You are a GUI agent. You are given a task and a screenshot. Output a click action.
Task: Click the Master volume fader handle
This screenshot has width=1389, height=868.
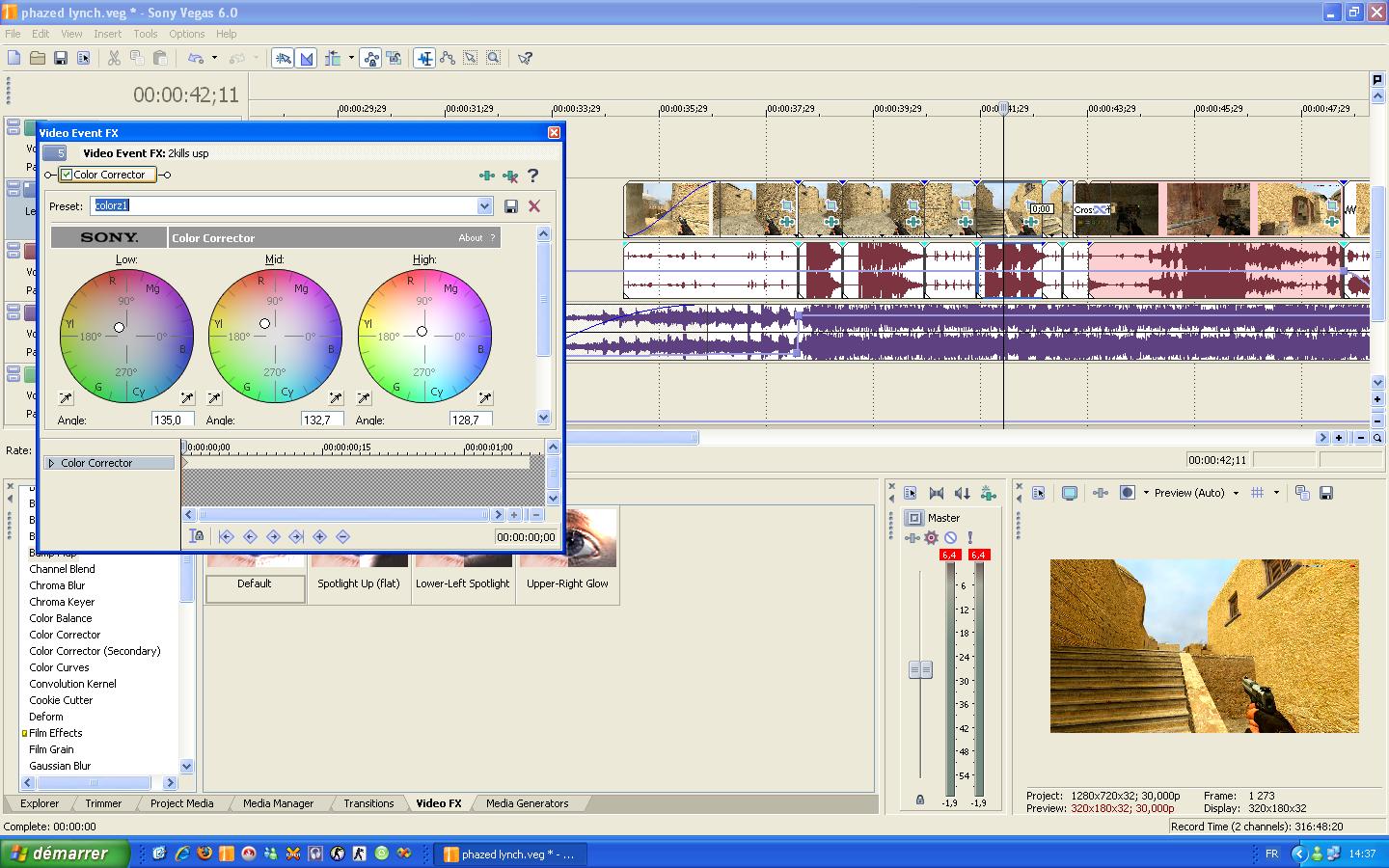920,669
